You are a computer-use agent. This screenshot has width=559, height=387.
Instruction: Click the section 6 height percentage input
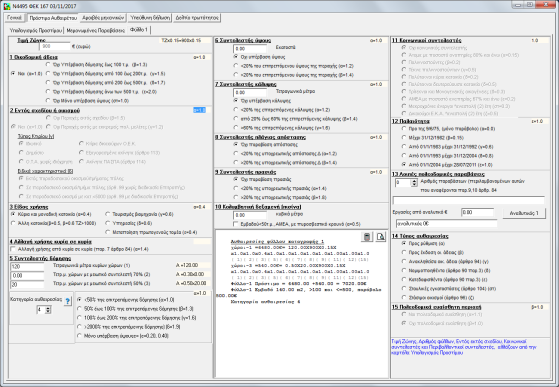[250, 48]
